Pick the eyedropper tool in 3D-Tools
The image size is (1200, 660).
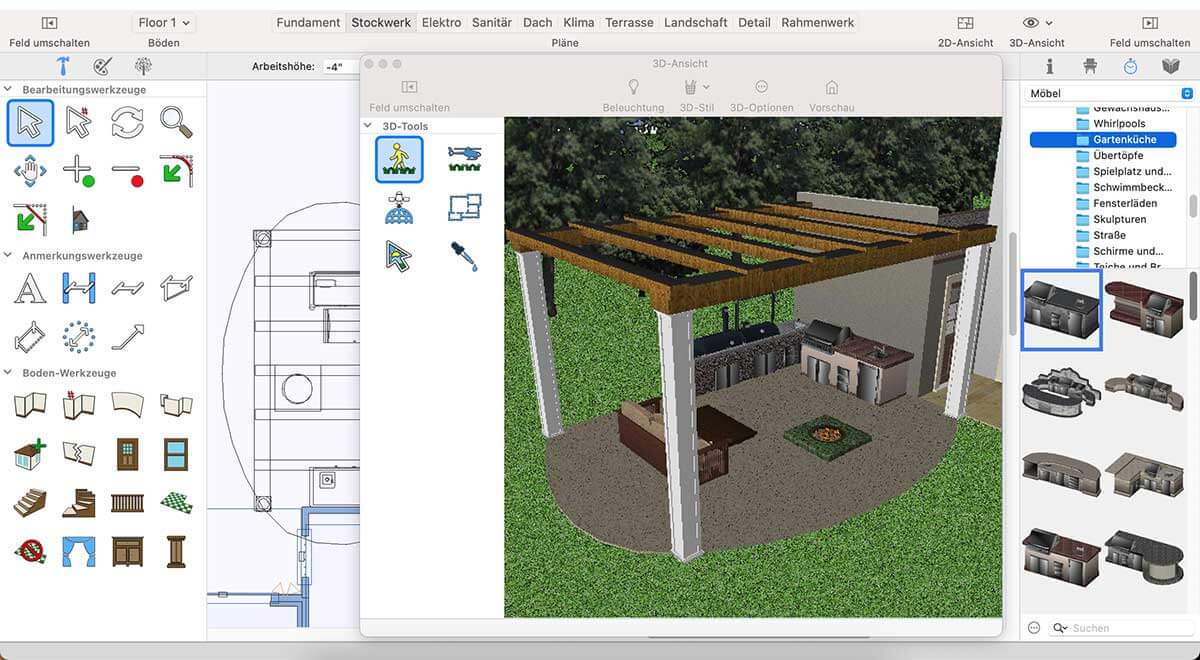[x=464, y=256]
